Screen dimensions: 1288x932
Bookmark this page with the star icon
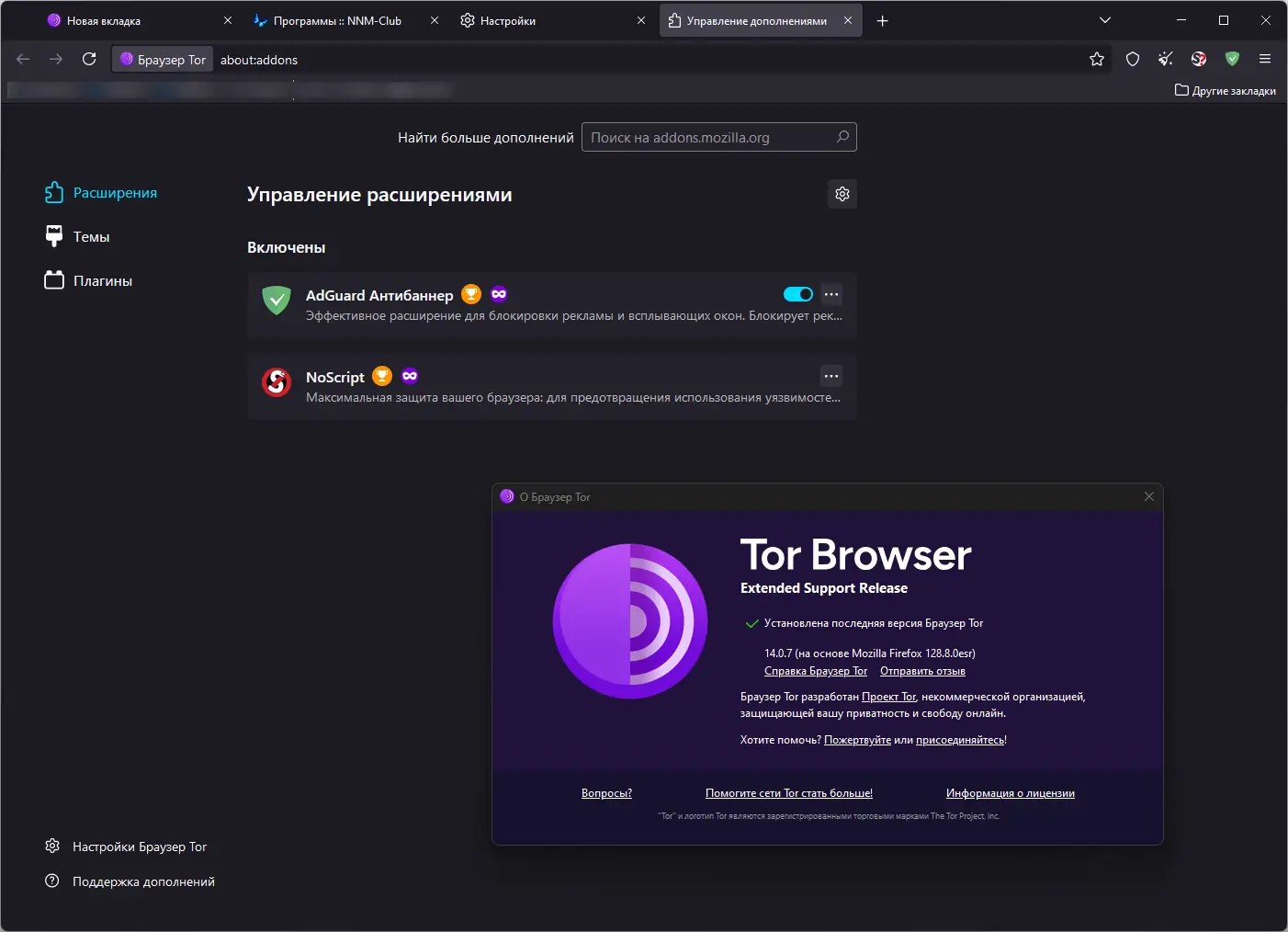[1097, 59]
